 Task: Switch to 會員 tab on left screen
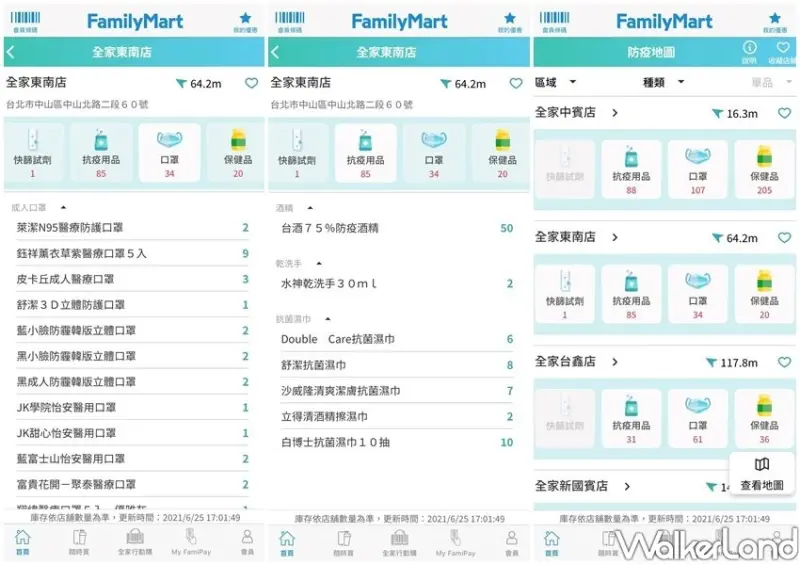coord(247,543)
